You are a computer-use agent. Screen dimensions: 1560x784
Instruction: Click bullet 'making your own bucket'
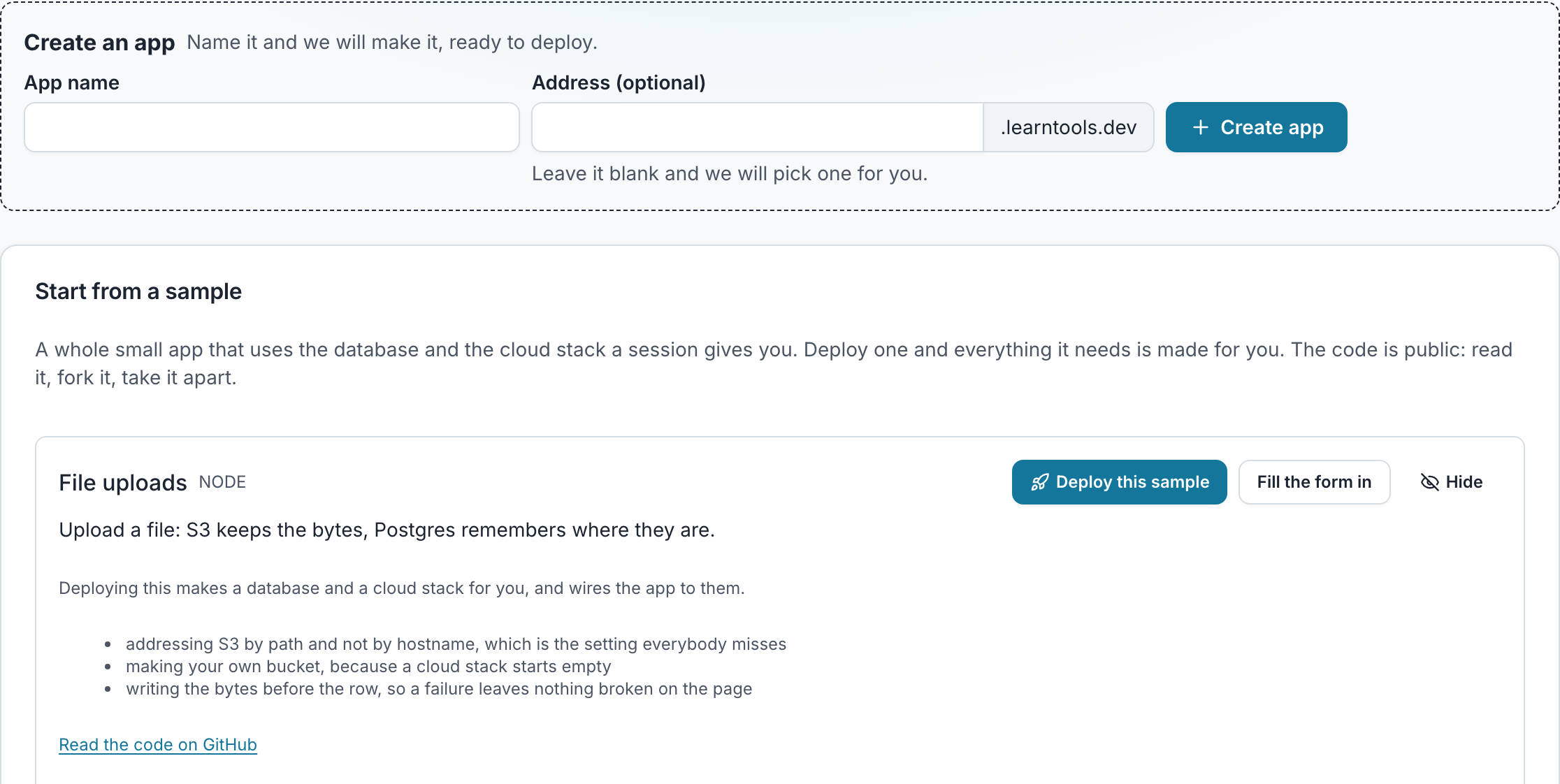[368, 666]
